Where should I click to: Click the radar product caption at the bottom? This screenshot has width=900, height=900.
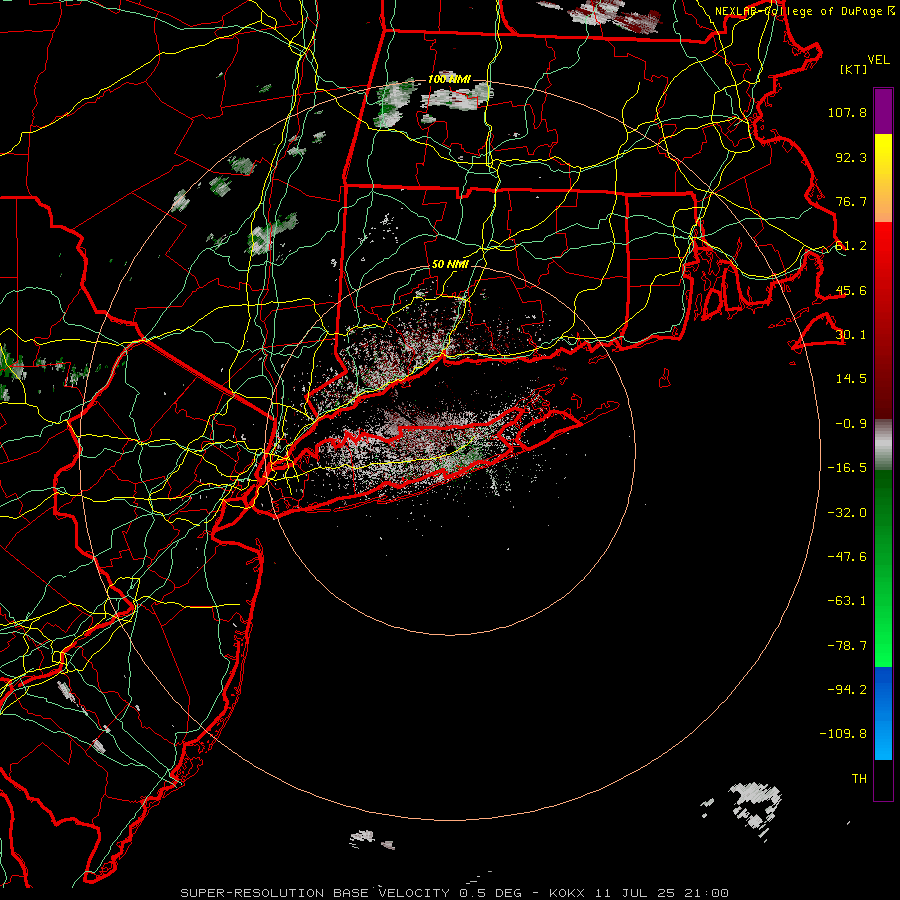(455, 893)
